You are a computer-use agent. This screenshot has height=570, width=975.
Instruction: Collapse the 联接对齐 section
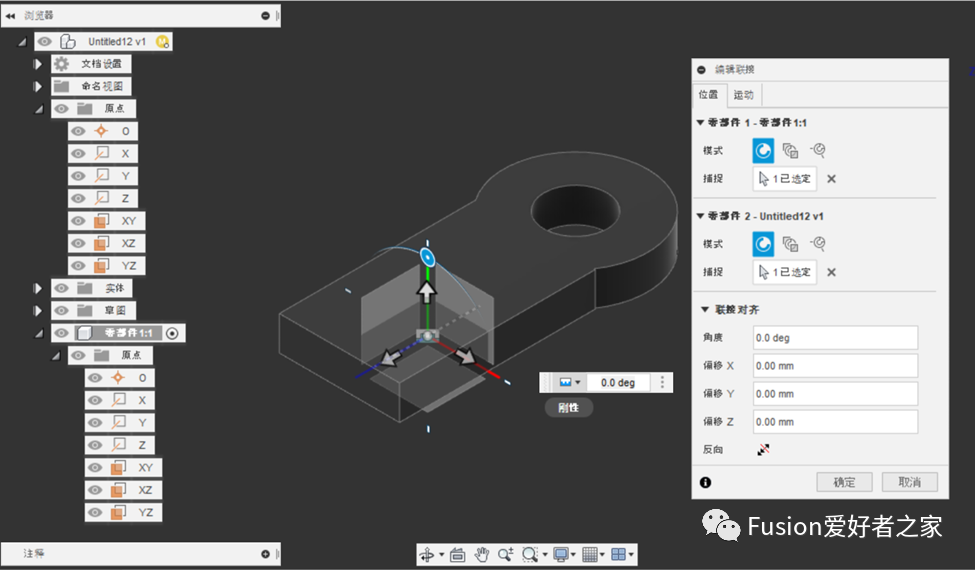(x=705, y=309)
